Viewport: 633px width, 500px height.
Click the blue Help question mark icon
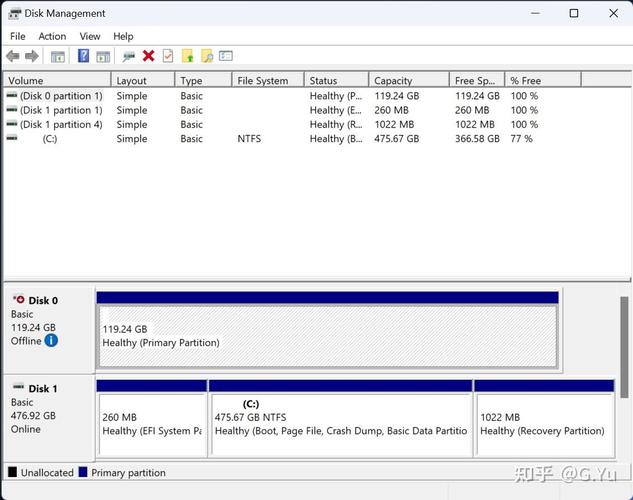[84, 56]
